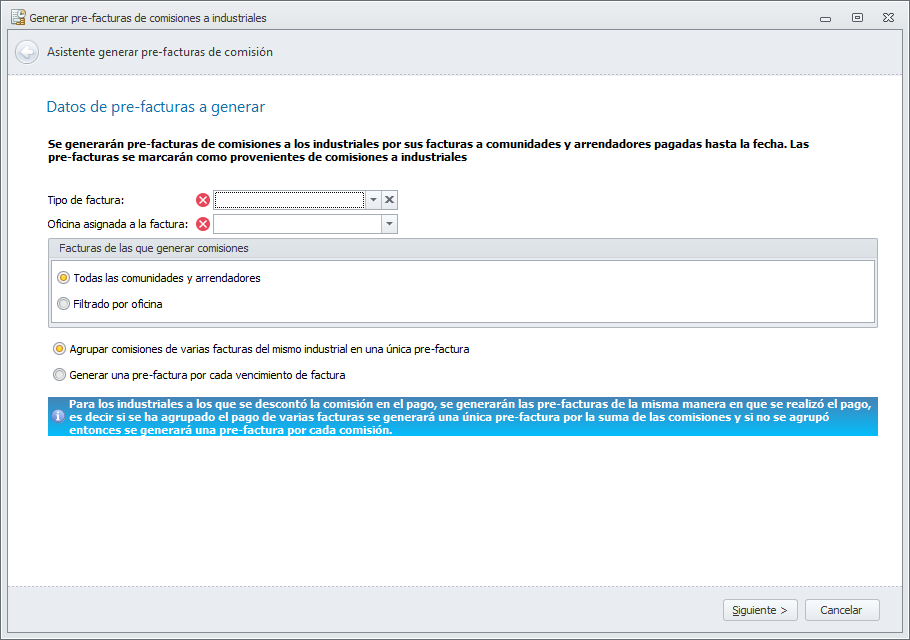Focus the Oficina asignada a la factura field
910x640 pixels.
tap(297, 224)
